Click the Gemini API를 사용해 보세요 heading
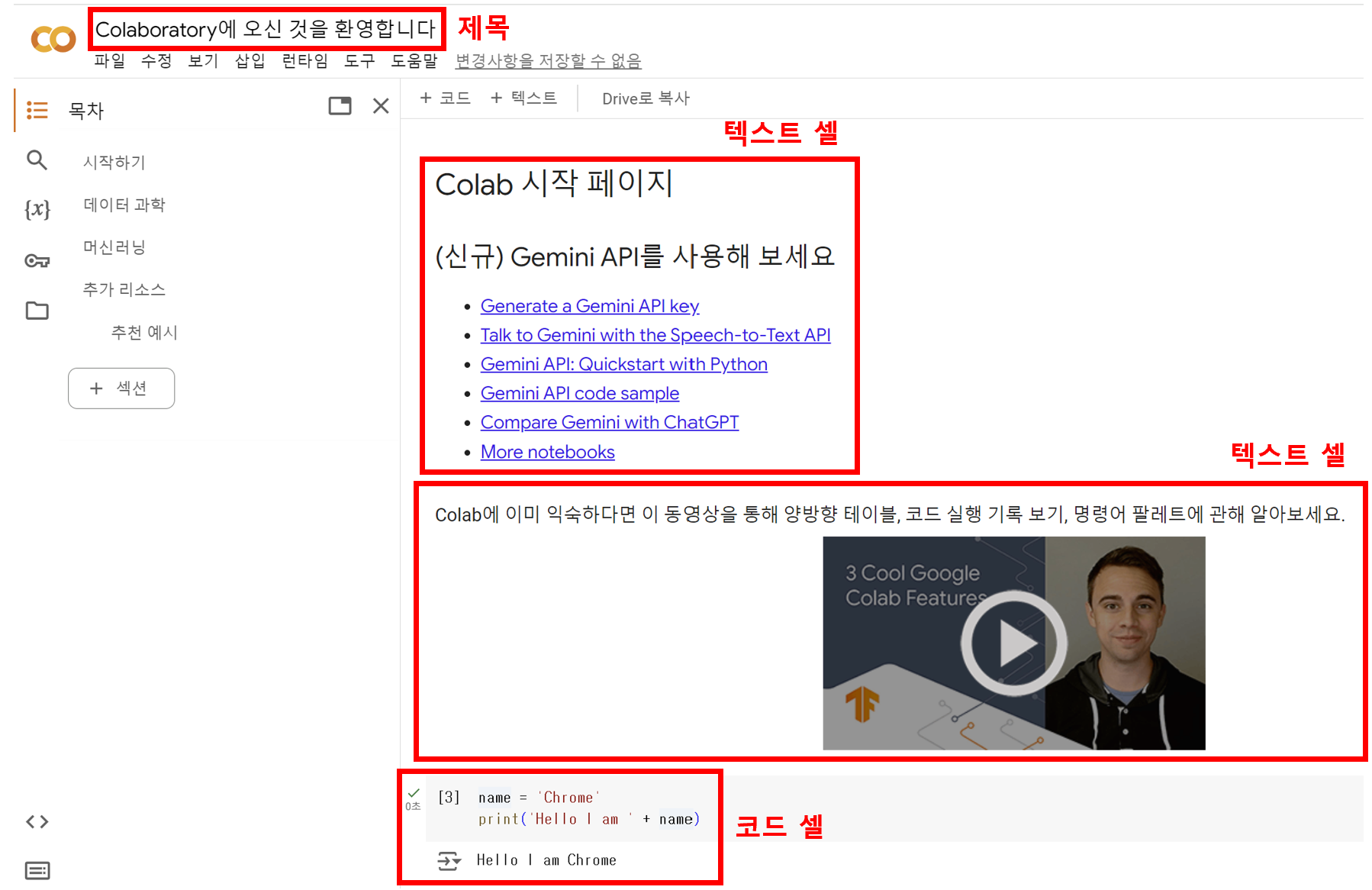The width and height of the screenshot is (1372, 890). tap(635, 256)
